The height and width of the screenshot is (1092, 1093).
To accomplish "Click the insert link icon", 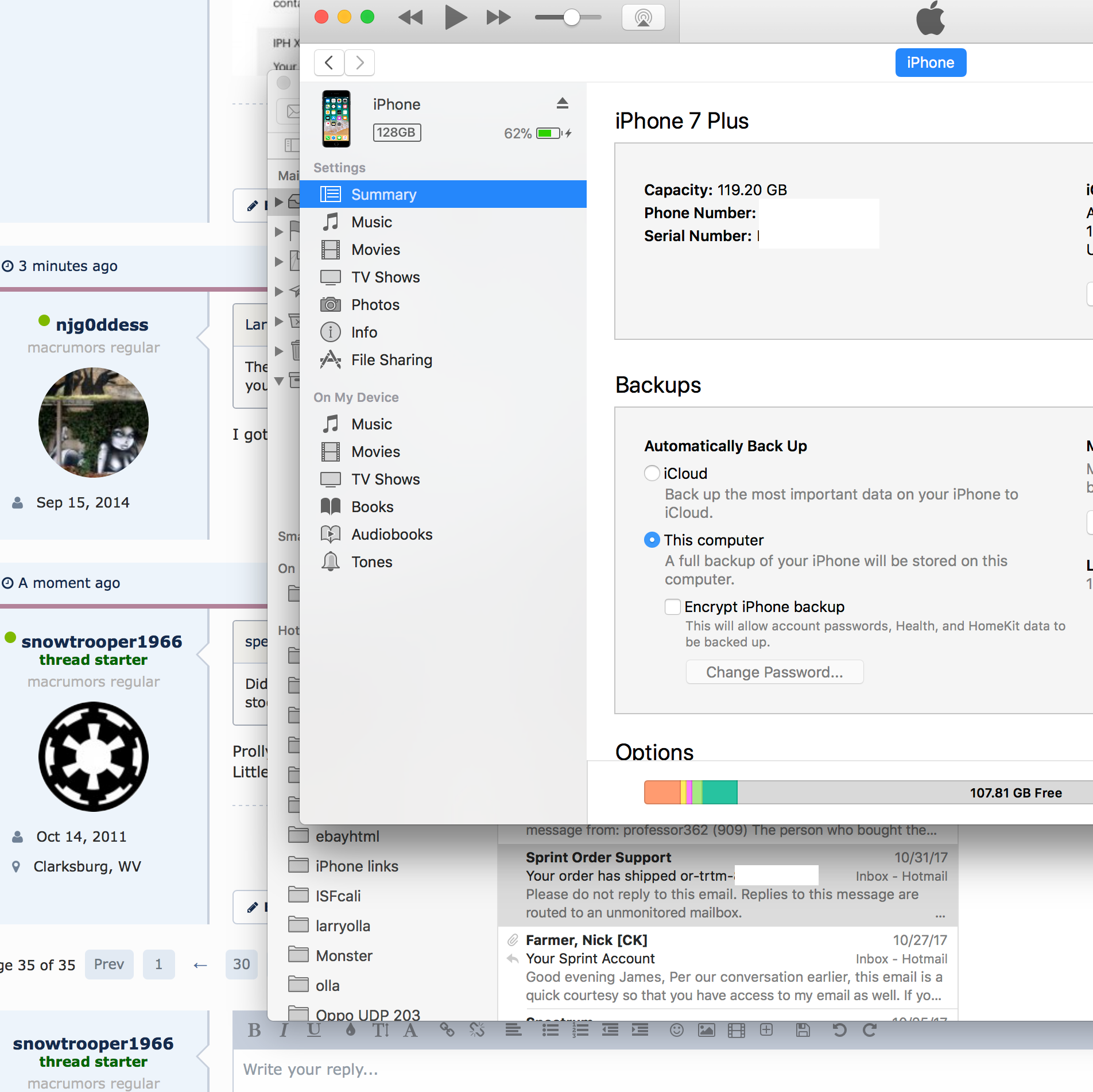I will (447, 1031).
